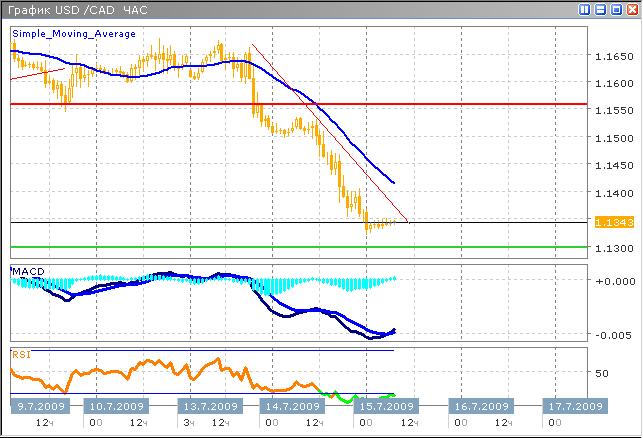Viewport: 643px width, 438px height.
Task: Select the 16.7.2009 date marker
Action: tap(478, 407)
